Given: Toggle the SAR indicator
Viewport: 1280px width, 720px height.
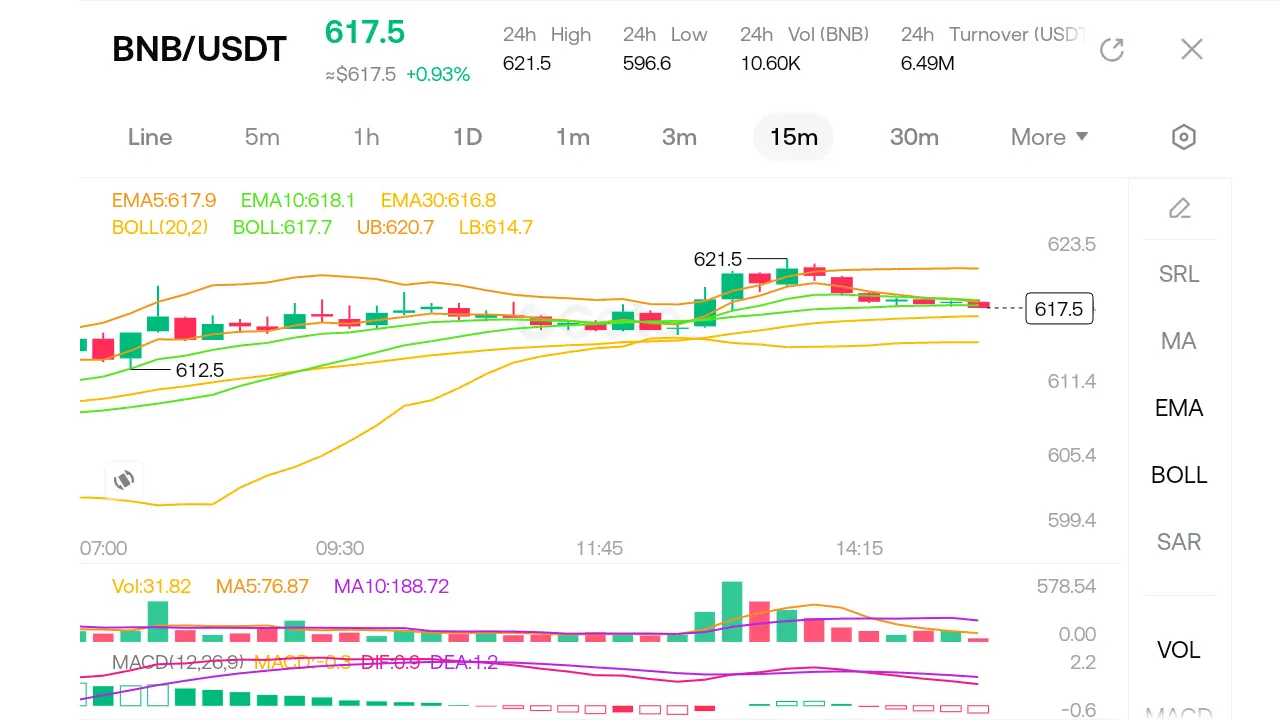Looking at the screenshot, I should (1179, 542).
